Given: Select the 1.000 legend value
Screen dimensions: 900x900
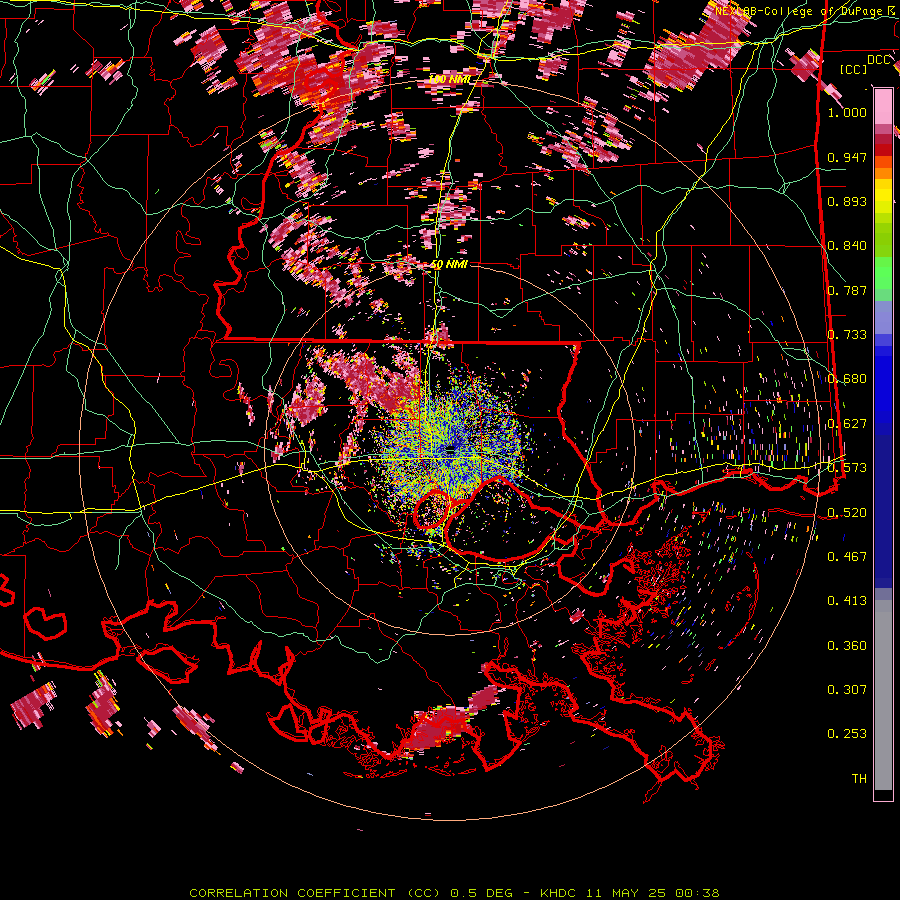Looking at the screenshot, I should point(847,112).
